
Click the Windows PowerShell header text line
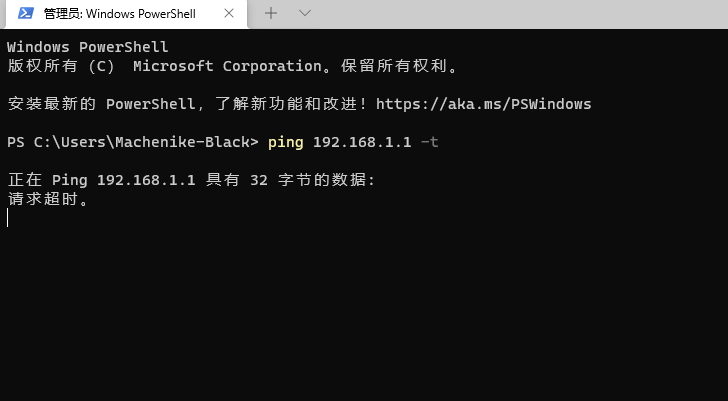[x=88, y=47]
